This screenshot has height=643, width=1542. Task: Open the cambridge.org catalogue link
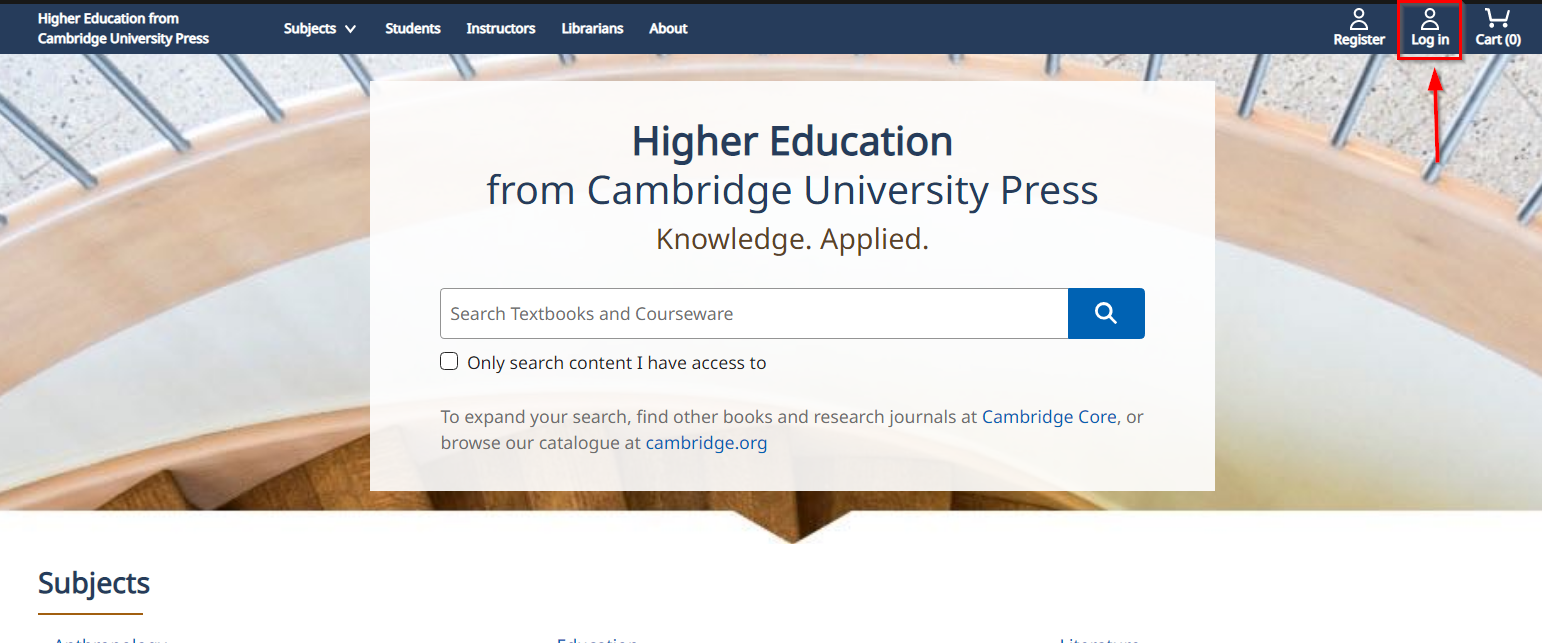pos(706,443)
